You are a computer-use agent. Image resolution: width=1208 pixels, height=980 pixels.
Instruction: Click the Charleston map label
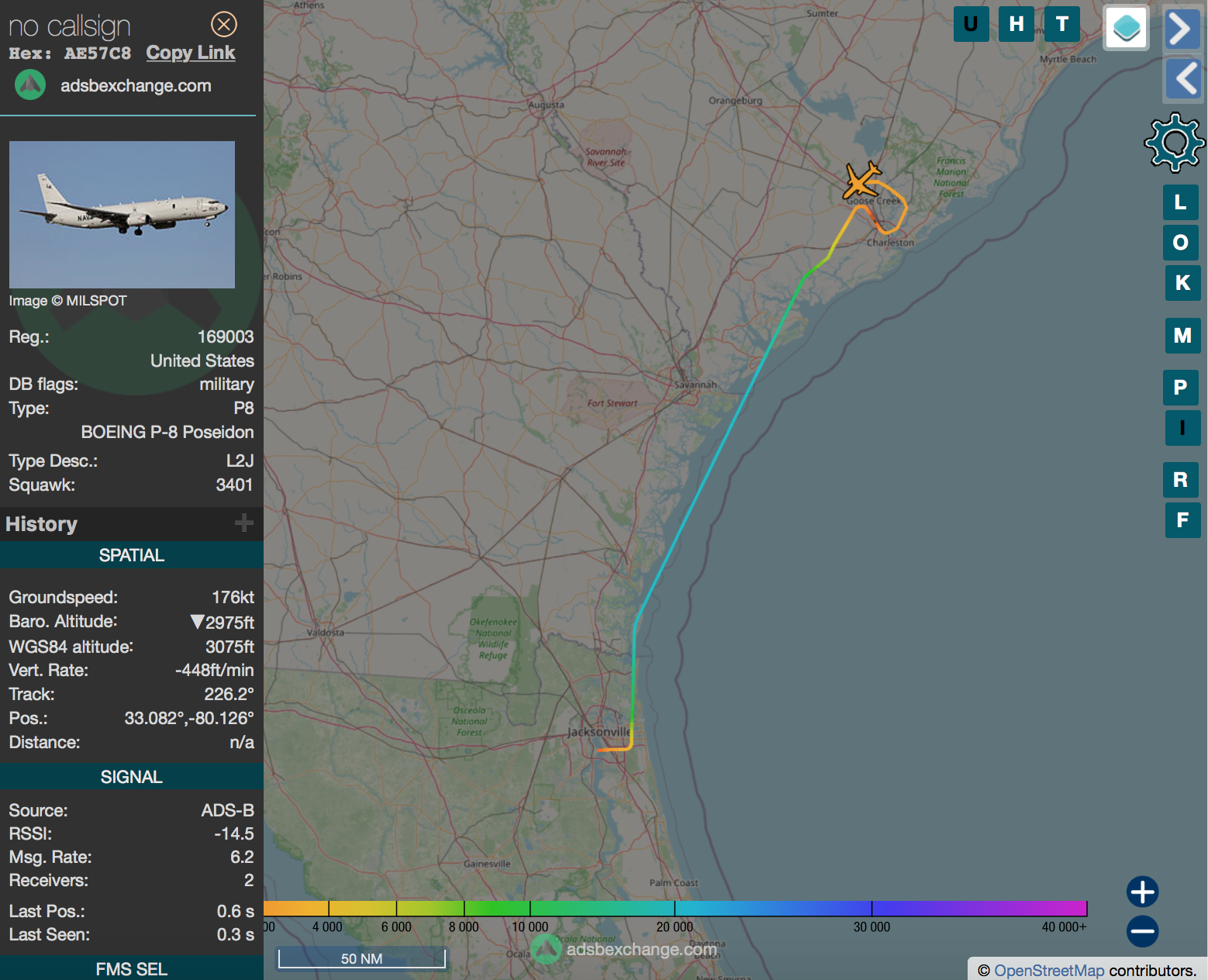(890, 243)
